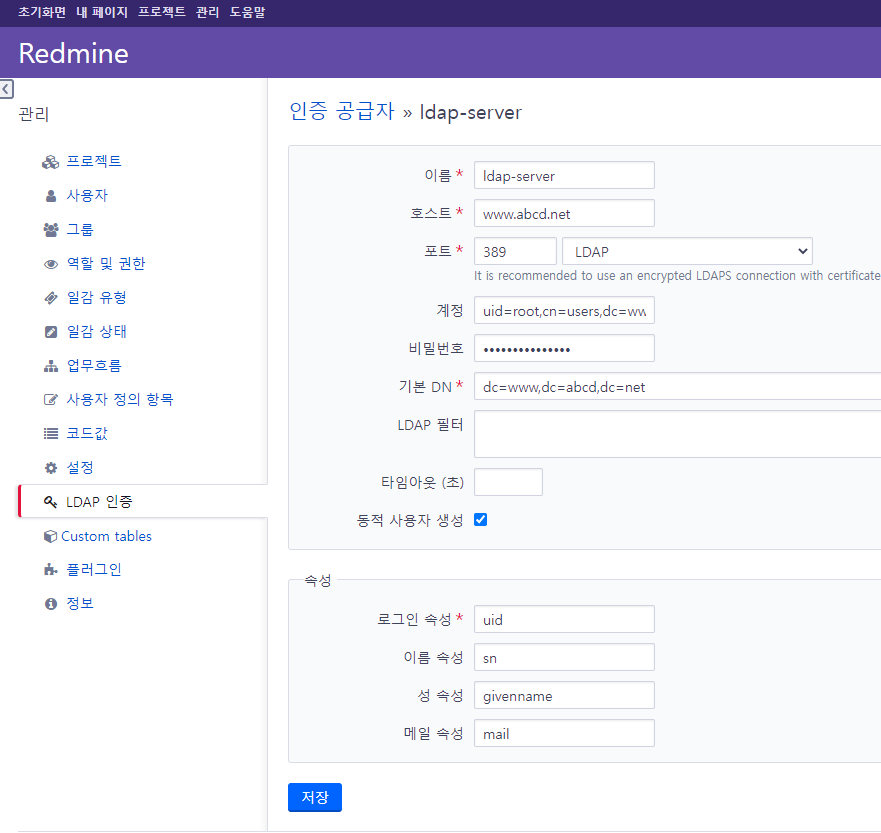881x833 pixels.
Task: Click the 프로젝트 sidebar cubes icon
Action: click(51, 162)
